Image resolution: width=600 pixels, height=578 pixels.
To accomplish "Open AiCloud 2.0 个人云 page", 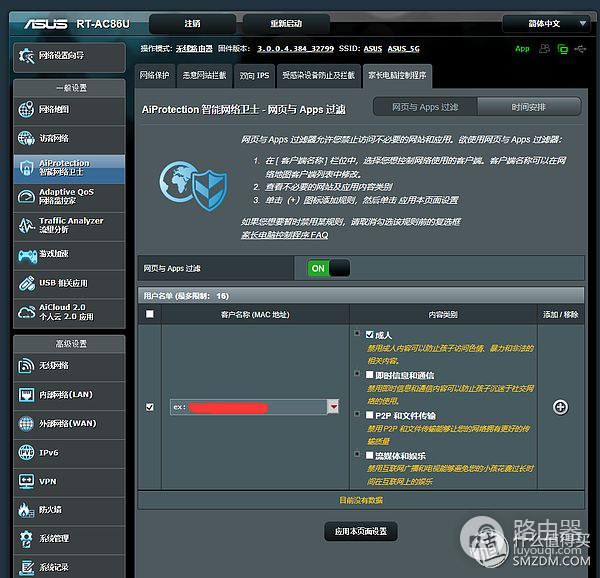I will click(68, 312).
